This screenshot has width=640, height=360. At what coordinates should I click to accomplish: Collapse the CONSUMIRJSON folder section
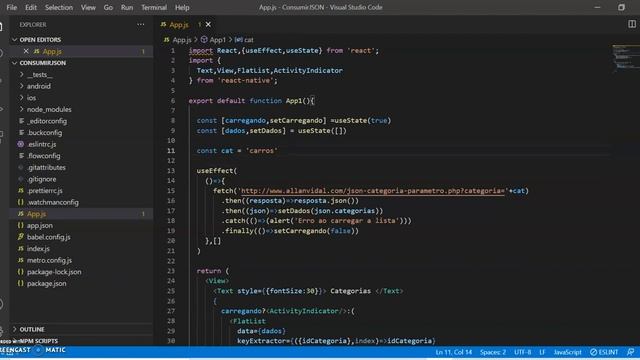tap(82, 63)
